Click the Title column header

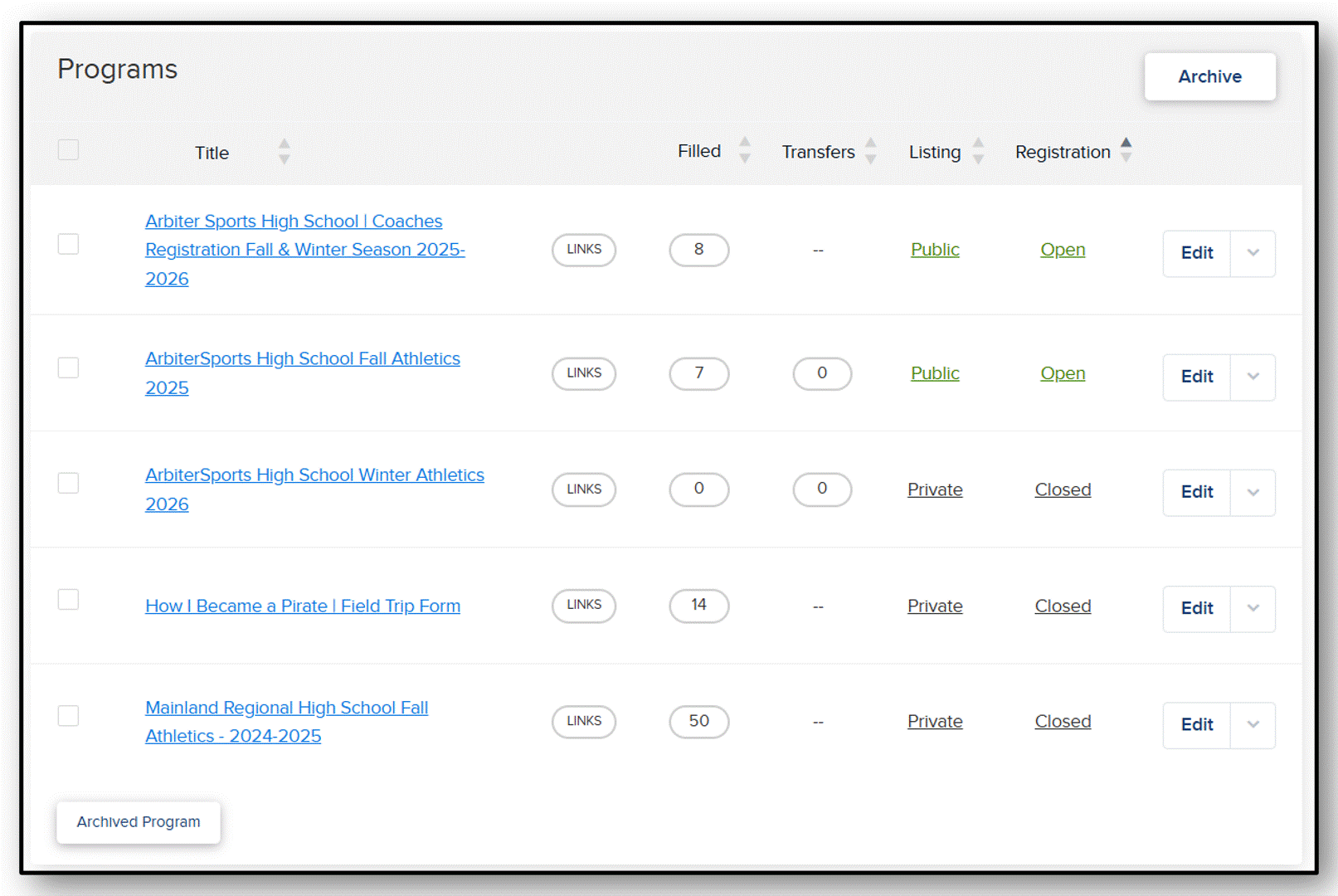212,153
